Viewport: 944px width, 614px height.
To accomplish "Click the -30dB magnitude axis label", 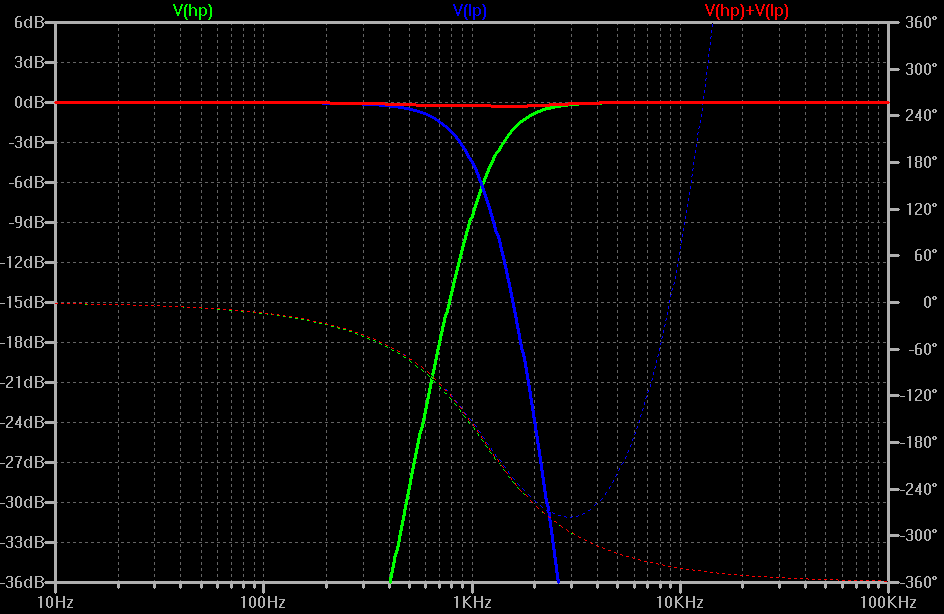I will pyautogui.click(x=23, y=502).
